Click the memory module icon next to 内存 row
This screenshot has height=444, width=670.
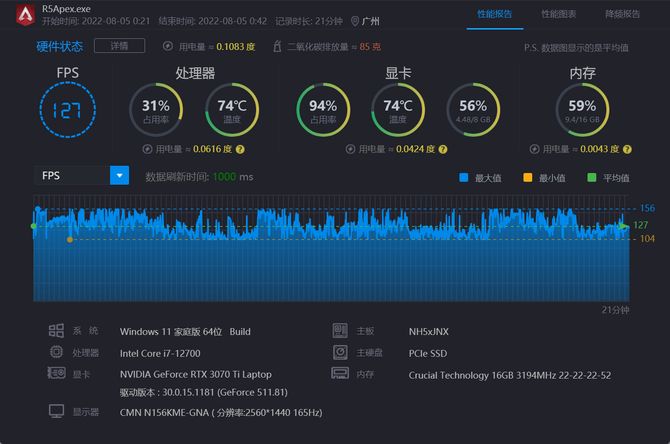[340, 373]
